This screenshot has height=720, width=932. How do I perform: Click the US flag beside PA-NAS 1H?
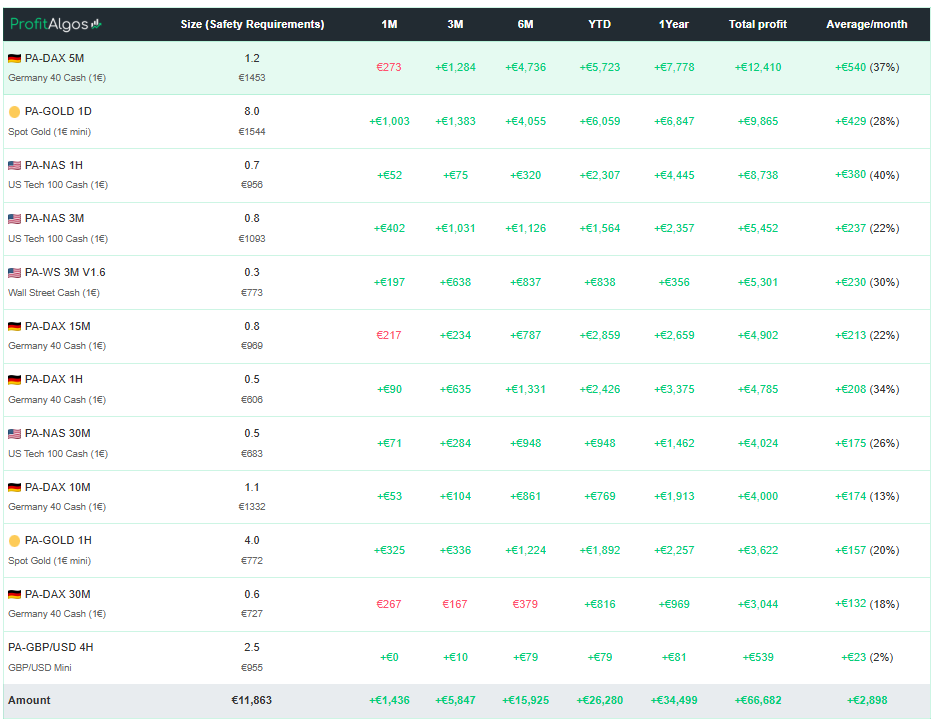click(x=14, y=166)
